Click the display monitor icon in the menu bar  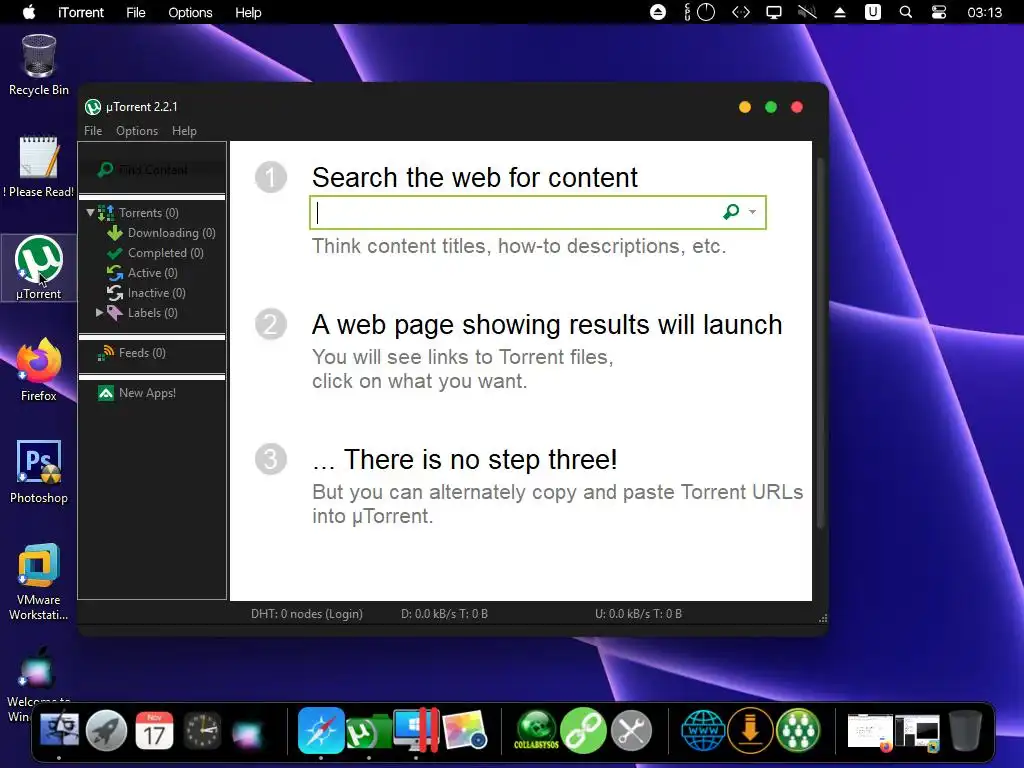774,12
